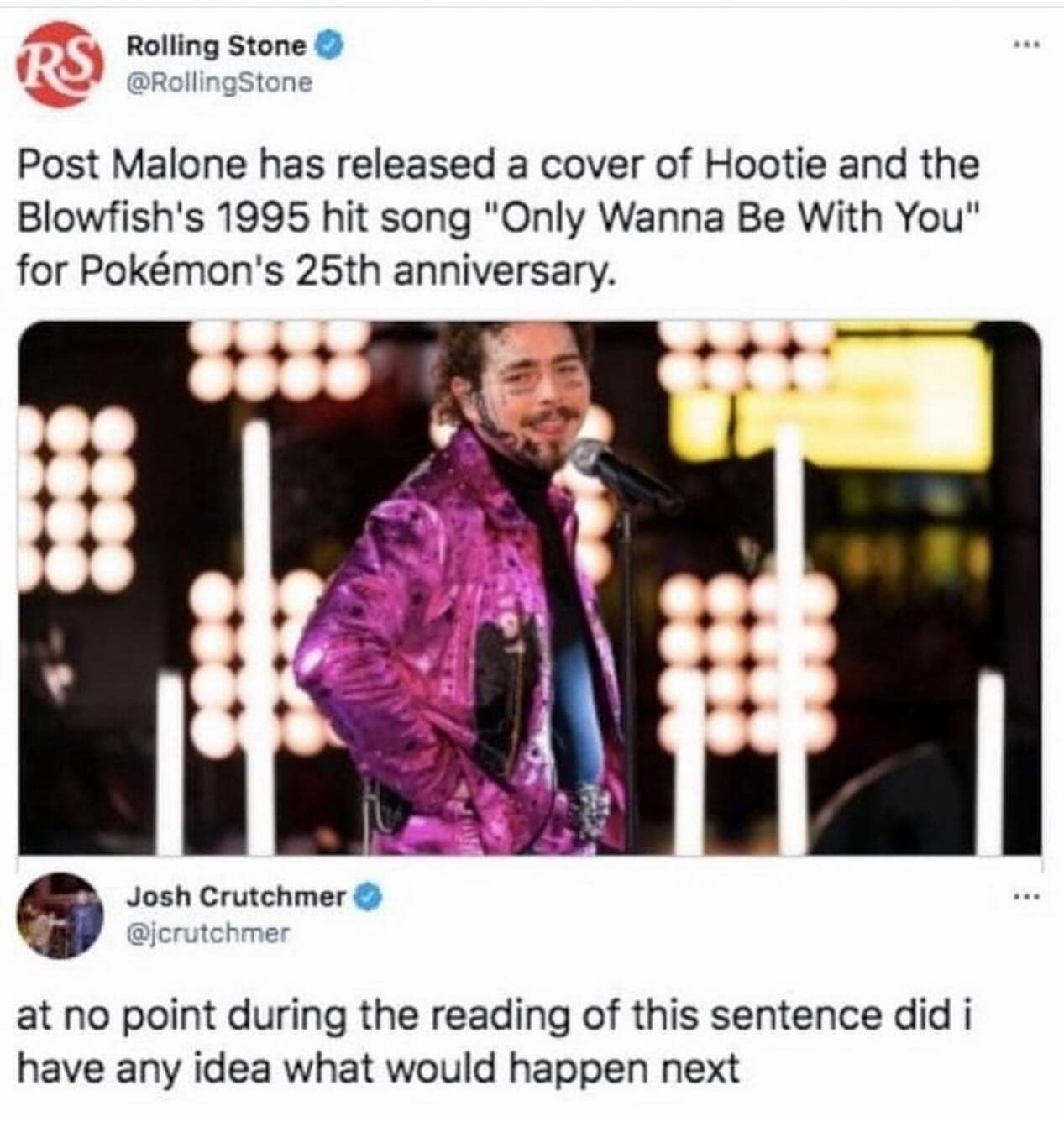Click Rolling Stone's blue verified badge

(328, 46)
